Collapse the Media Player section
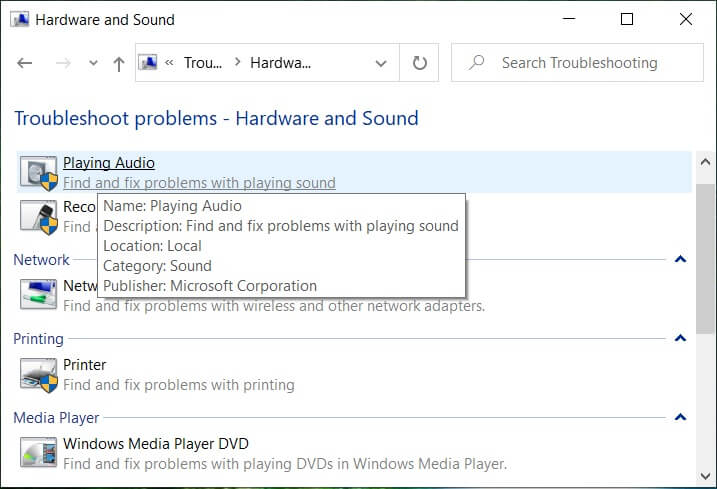717x489 pixels. tap(680, 417)
